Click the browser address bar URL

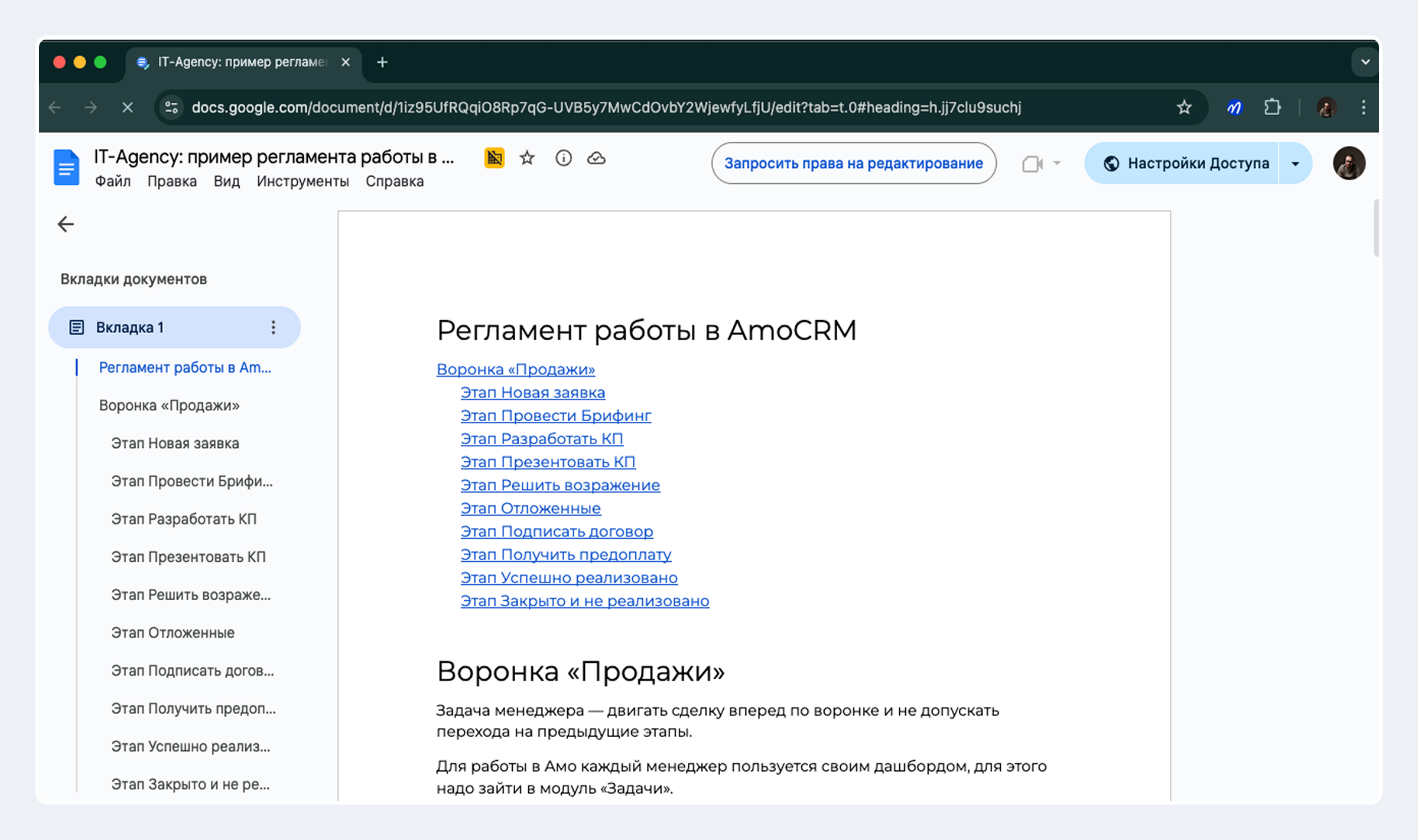[x=606, y=108]
